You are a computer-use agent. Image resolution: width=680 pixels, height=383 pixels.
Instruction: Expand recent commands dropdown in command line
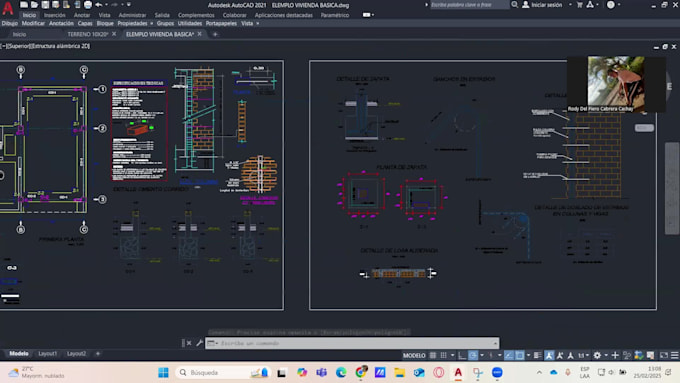coord(212,343)
